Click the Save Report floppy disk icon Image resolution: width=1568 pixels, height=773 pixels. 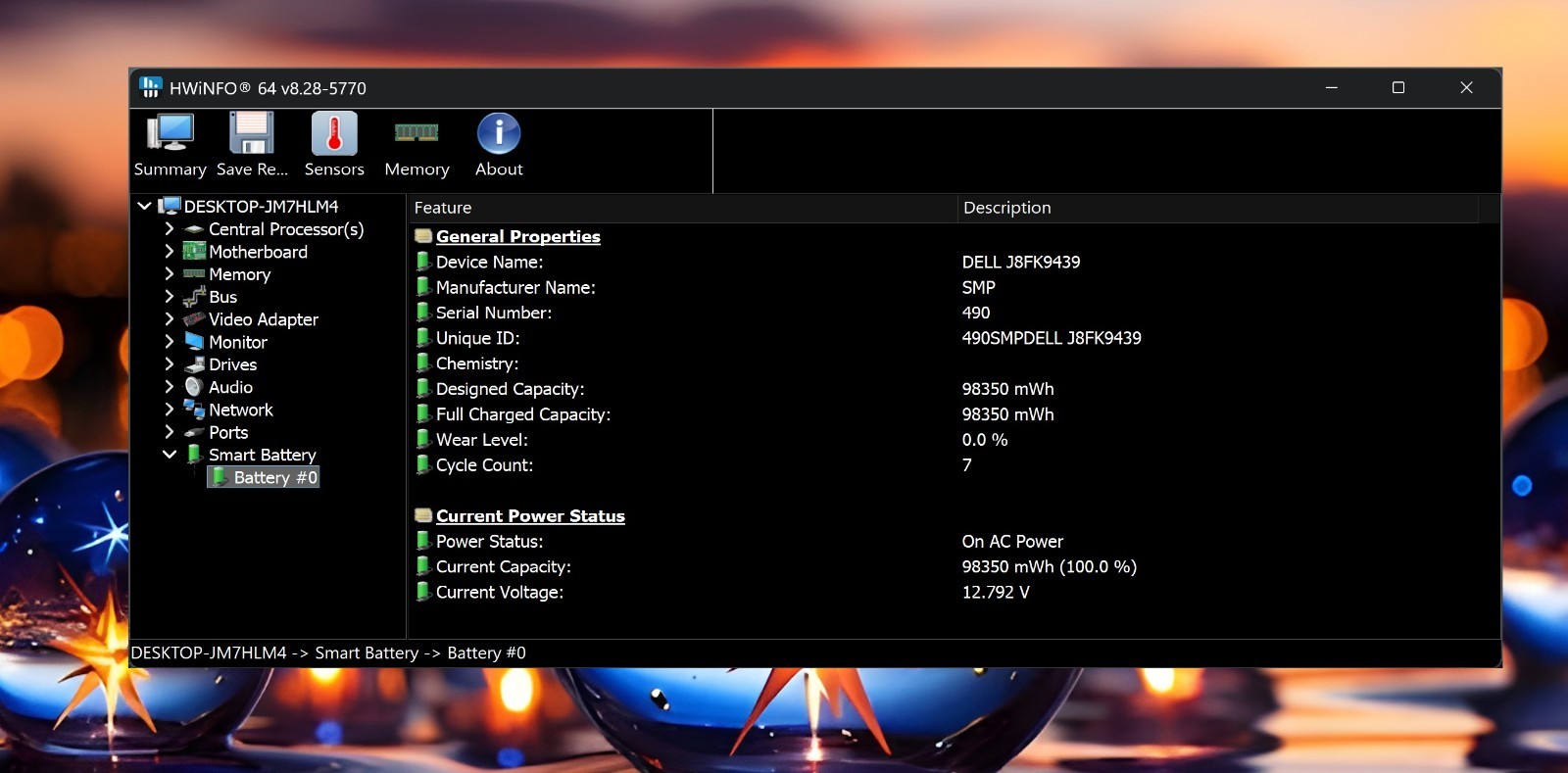click(252, 132)
